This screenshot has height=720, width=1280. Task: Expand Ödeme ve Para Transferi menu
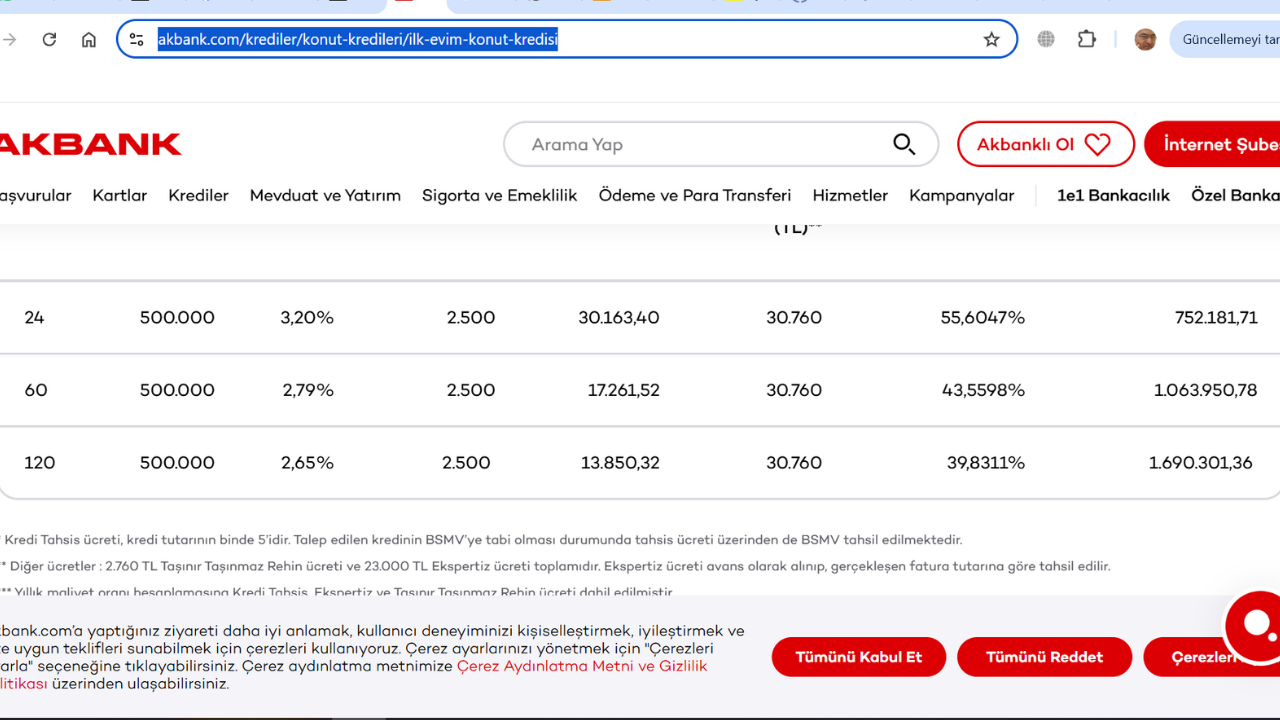tap(695, 196)
